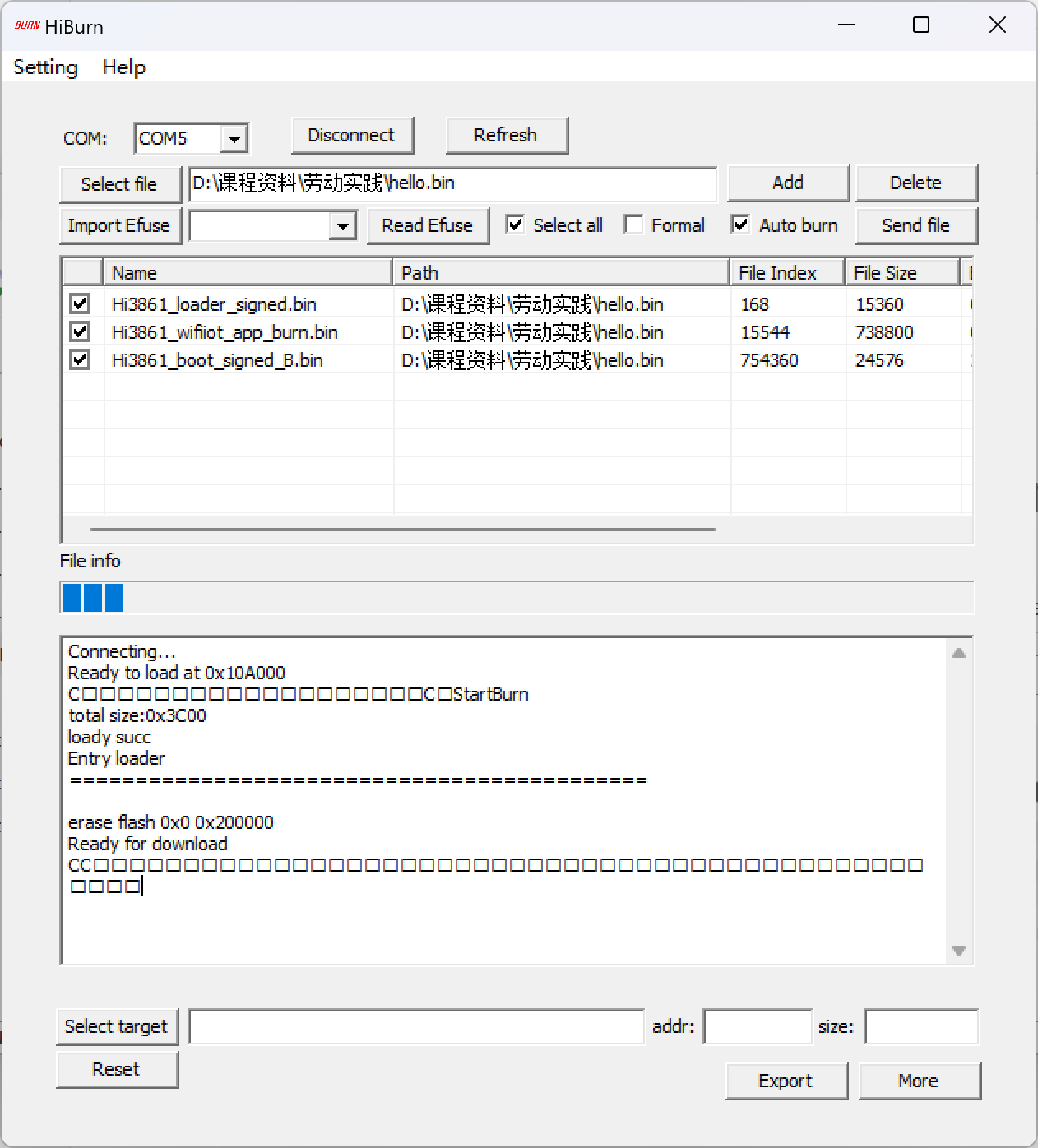Turn off Auto burn option

tap(741, 225)
